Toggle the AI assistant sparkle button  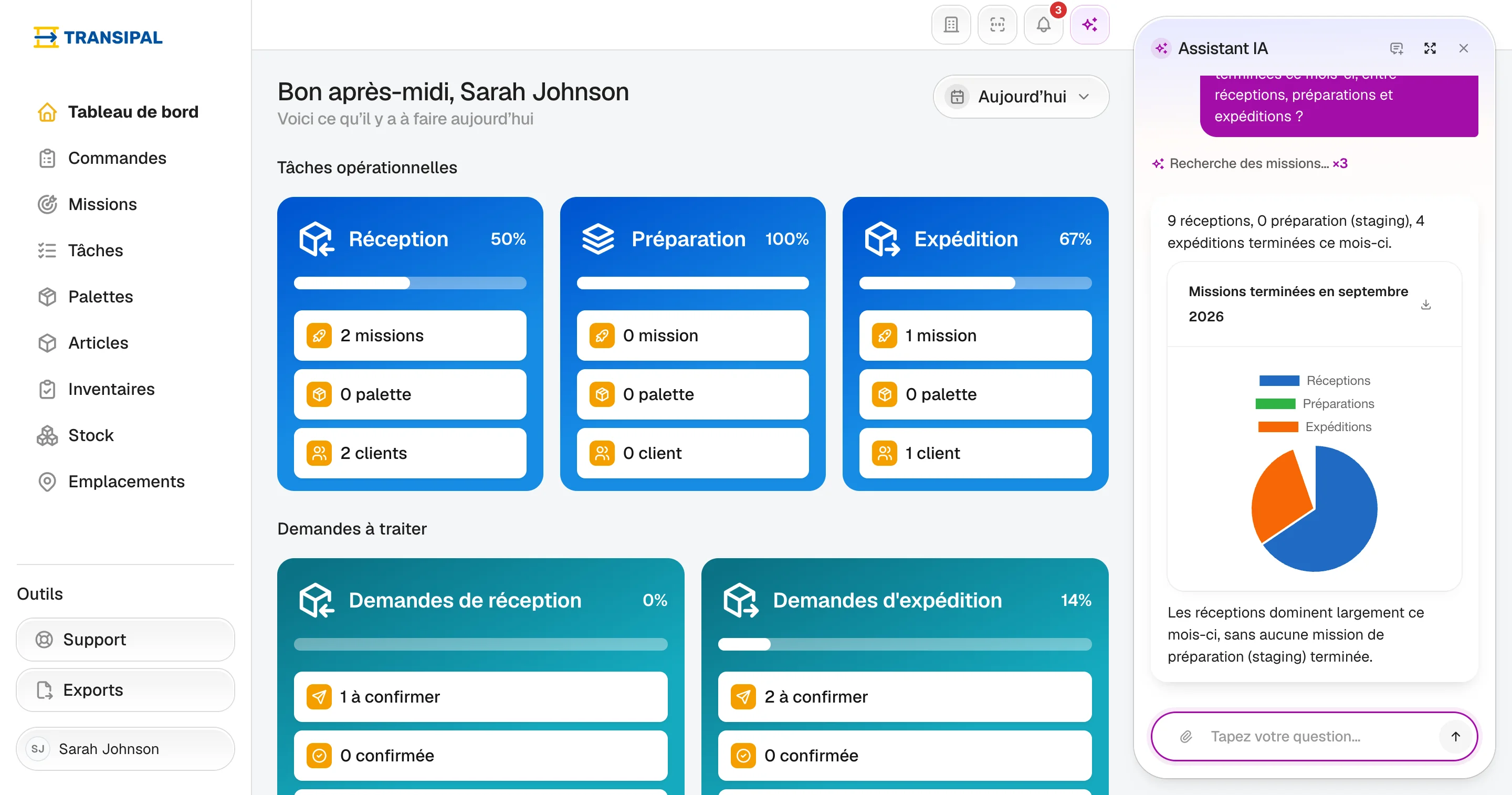click(x=1090, y=25)
